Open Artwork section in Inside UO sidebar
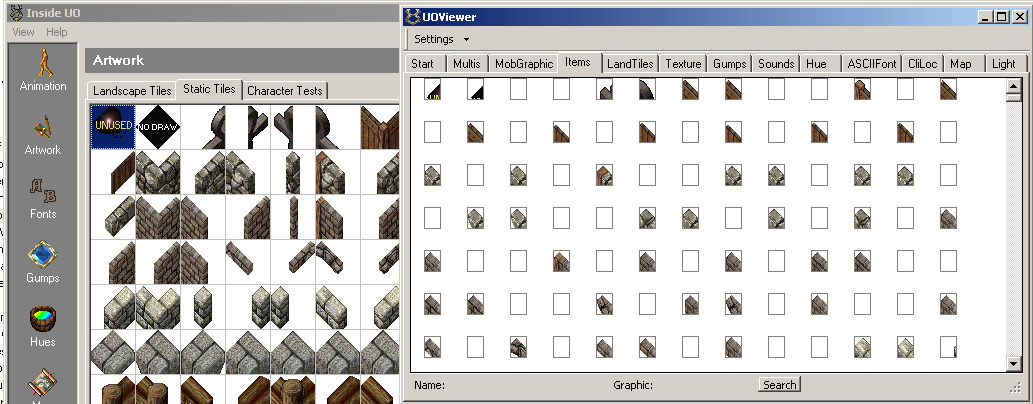 pos(43,135)
